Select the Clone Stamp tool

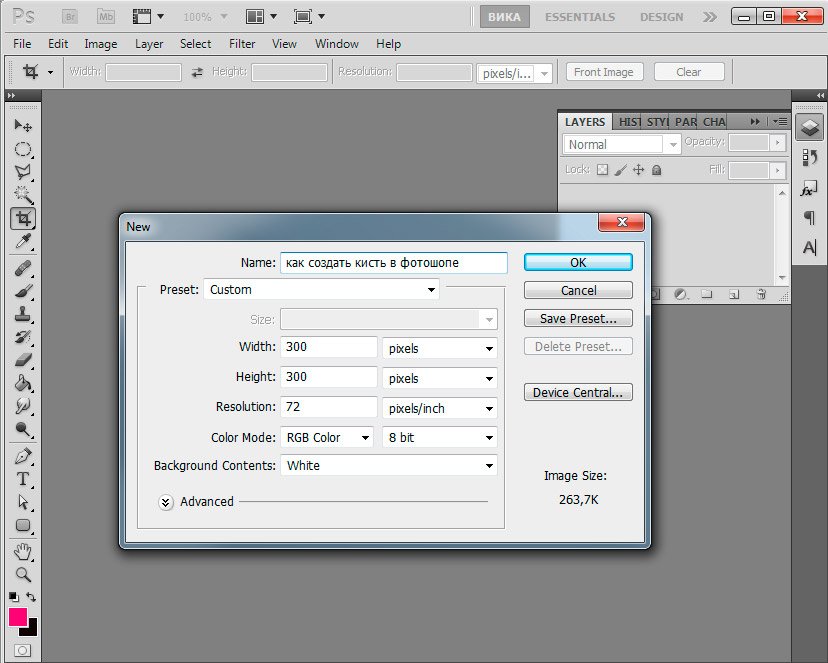pos(23,315)
